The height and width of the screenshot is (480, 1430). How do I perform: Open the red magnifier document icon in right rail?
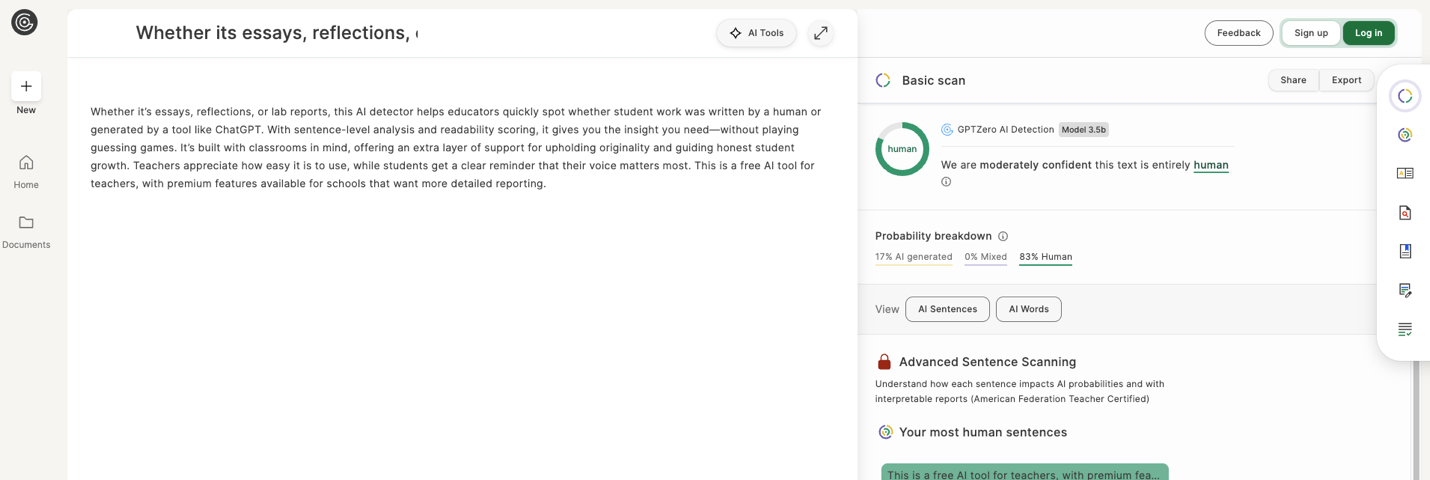pos(1405,212)
